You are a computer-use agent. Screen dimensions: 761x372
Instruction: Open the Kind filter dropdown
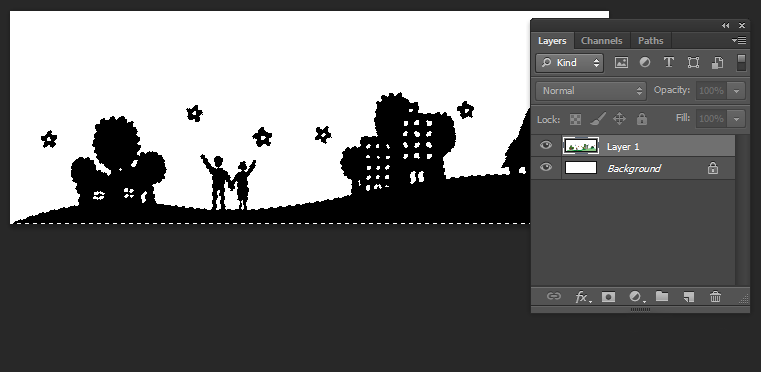tap(570, 63)
